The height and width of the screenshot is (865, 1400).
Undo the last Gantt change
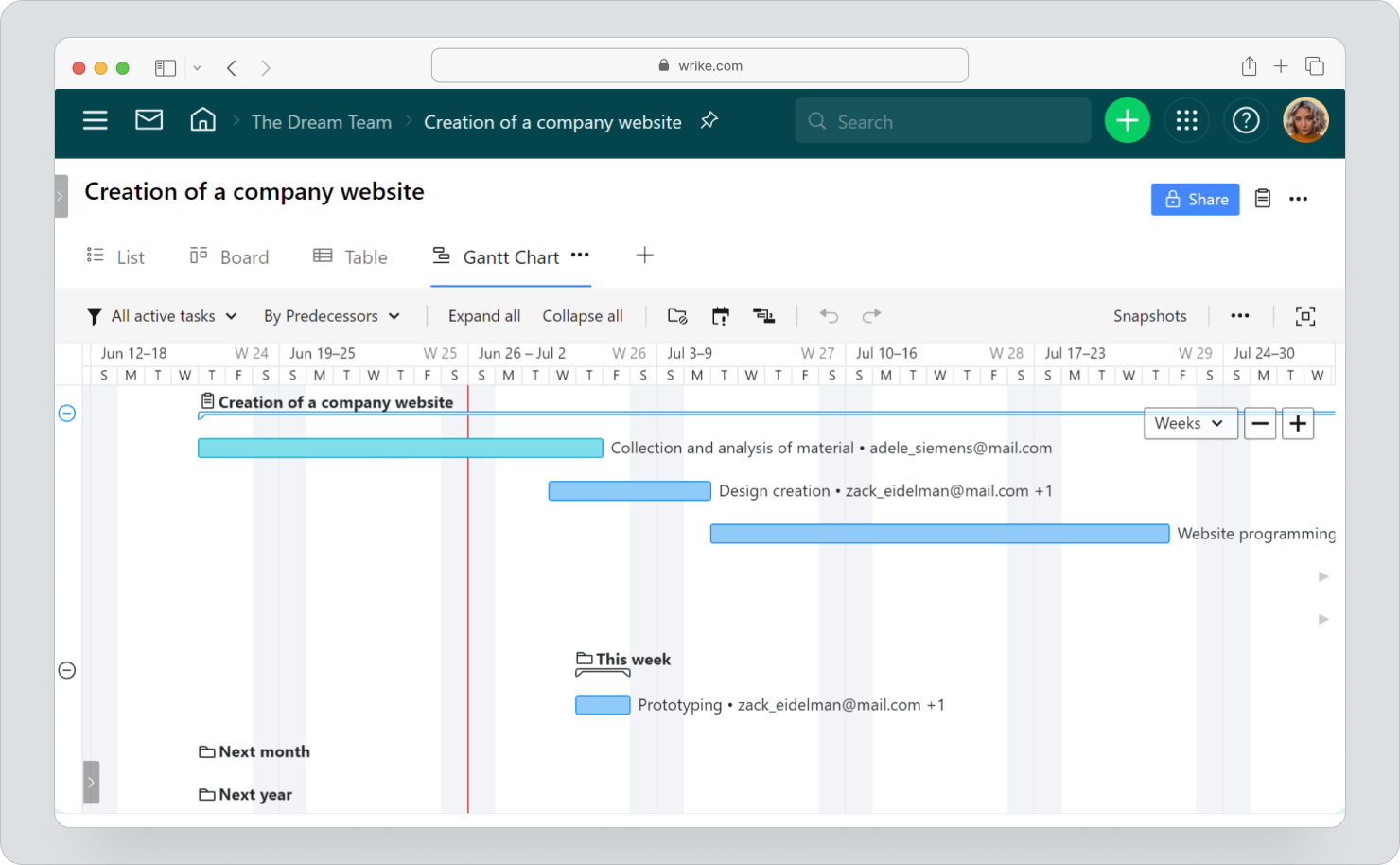coord(829,316)
